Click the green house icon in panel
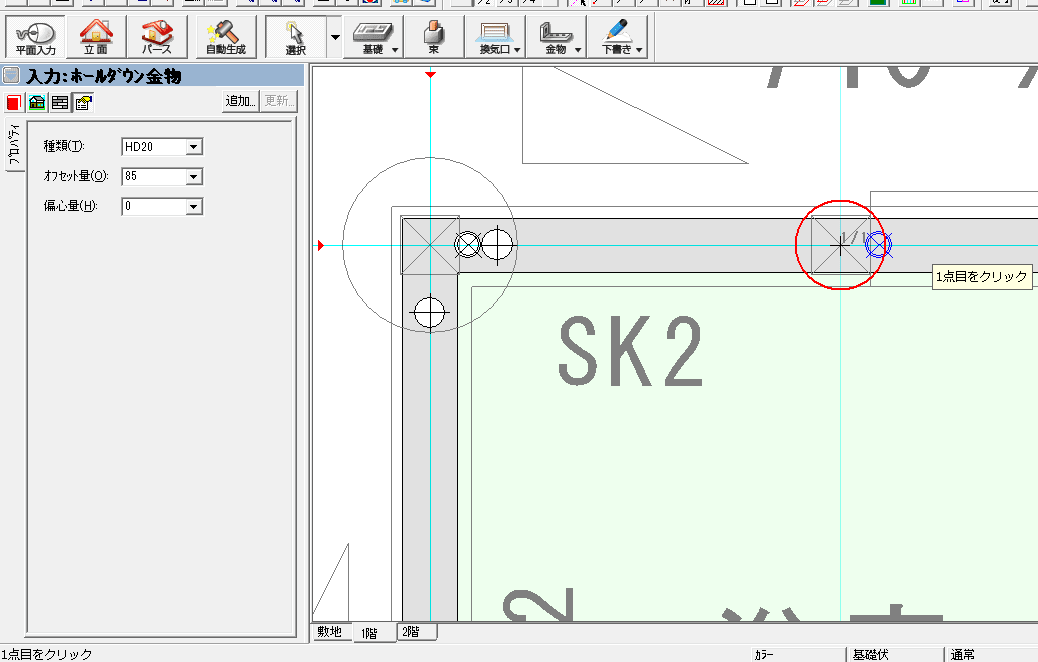The image size is (1038, 662). tap(37, 103)
